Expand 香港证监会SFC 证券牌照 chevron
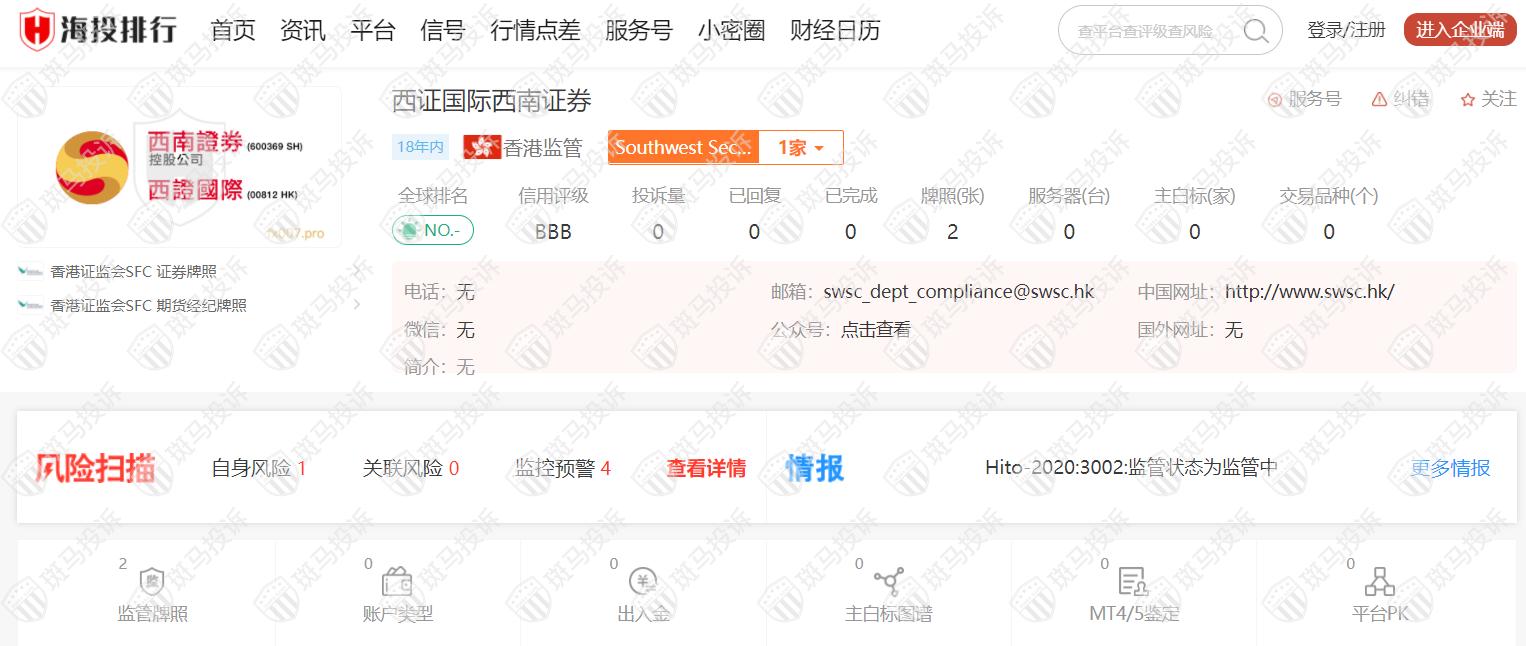Image resolution: width=1526 pixels, height=646 pixels. click(x=358, y=271)
